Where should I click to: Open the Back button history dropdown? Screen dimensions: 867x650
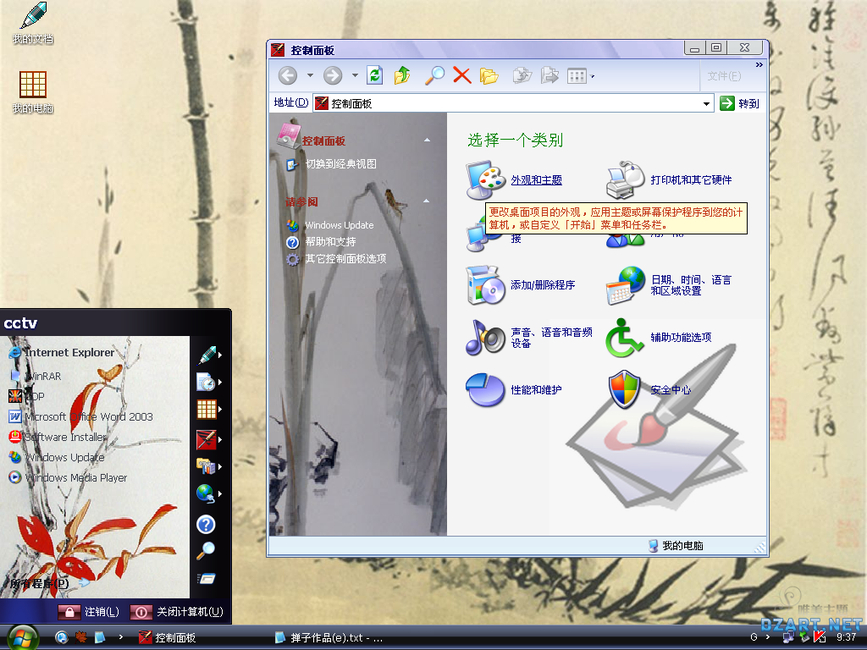pyautogui.click(x=310, y=76)
